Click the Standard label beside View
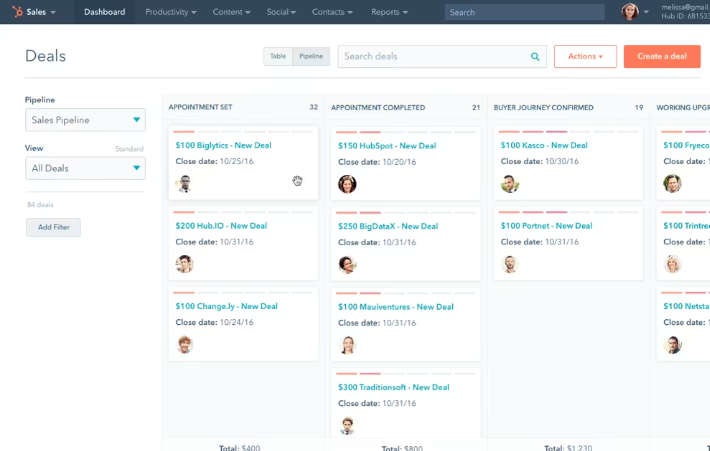This screenshot has width=710, height=451. point(129,149)
